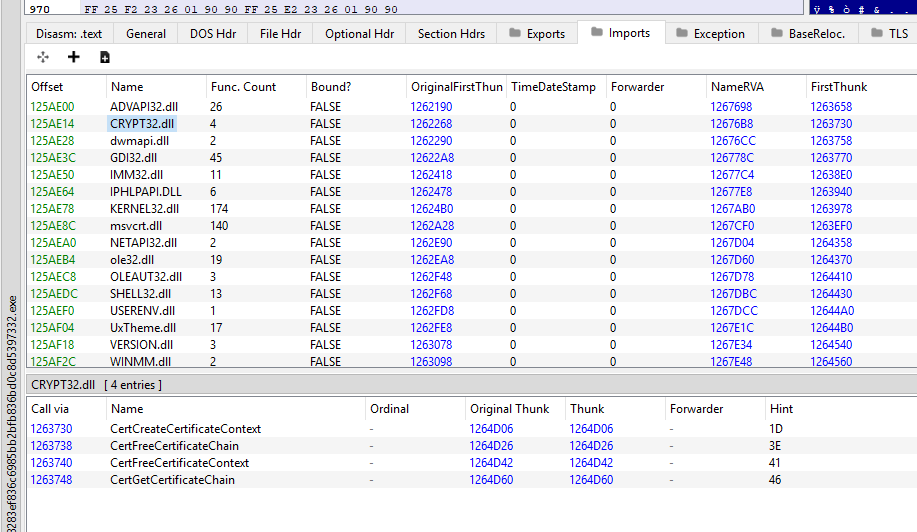
Task: Select the IPHLPAPI.DLL import entry
Action: pyautogui.click(x=471, y=192)
